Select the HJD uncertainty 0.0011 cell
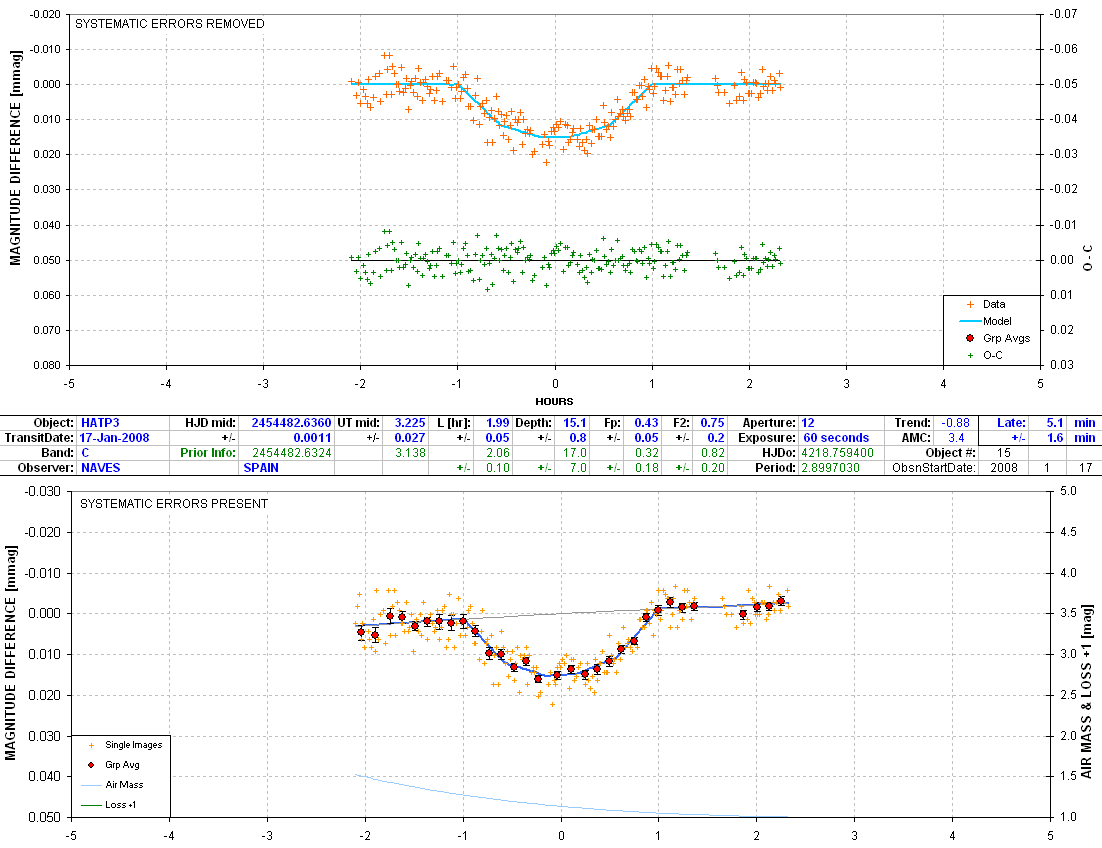The height and width of the screenshot is (848, 1102). click(312, 438)
